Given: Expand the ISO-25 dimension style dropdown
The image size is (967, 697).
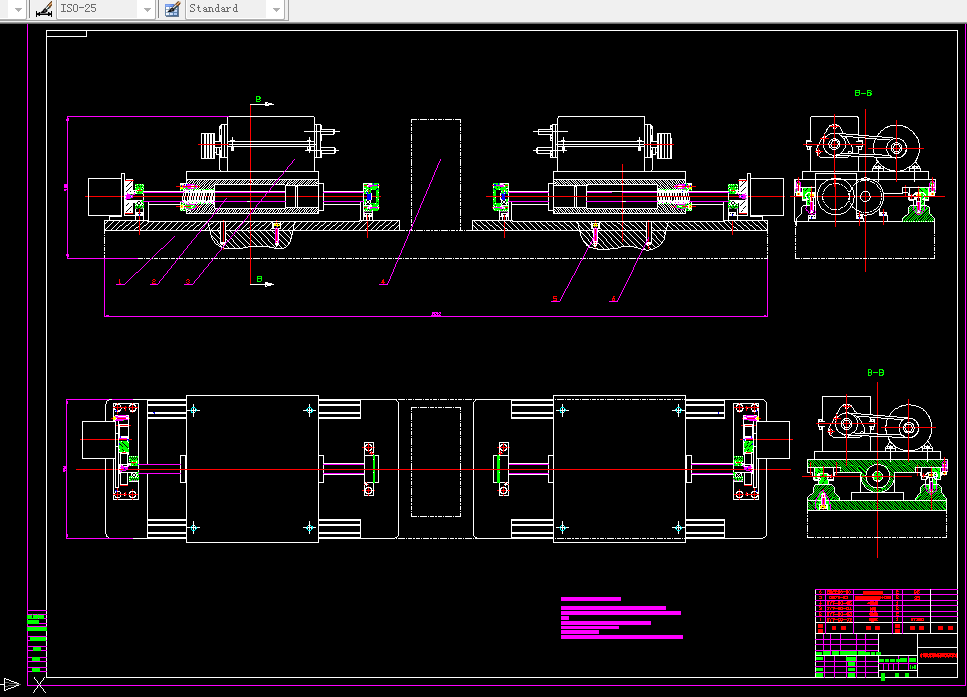Looking at the screenshot, I should [x=147, y=9].
